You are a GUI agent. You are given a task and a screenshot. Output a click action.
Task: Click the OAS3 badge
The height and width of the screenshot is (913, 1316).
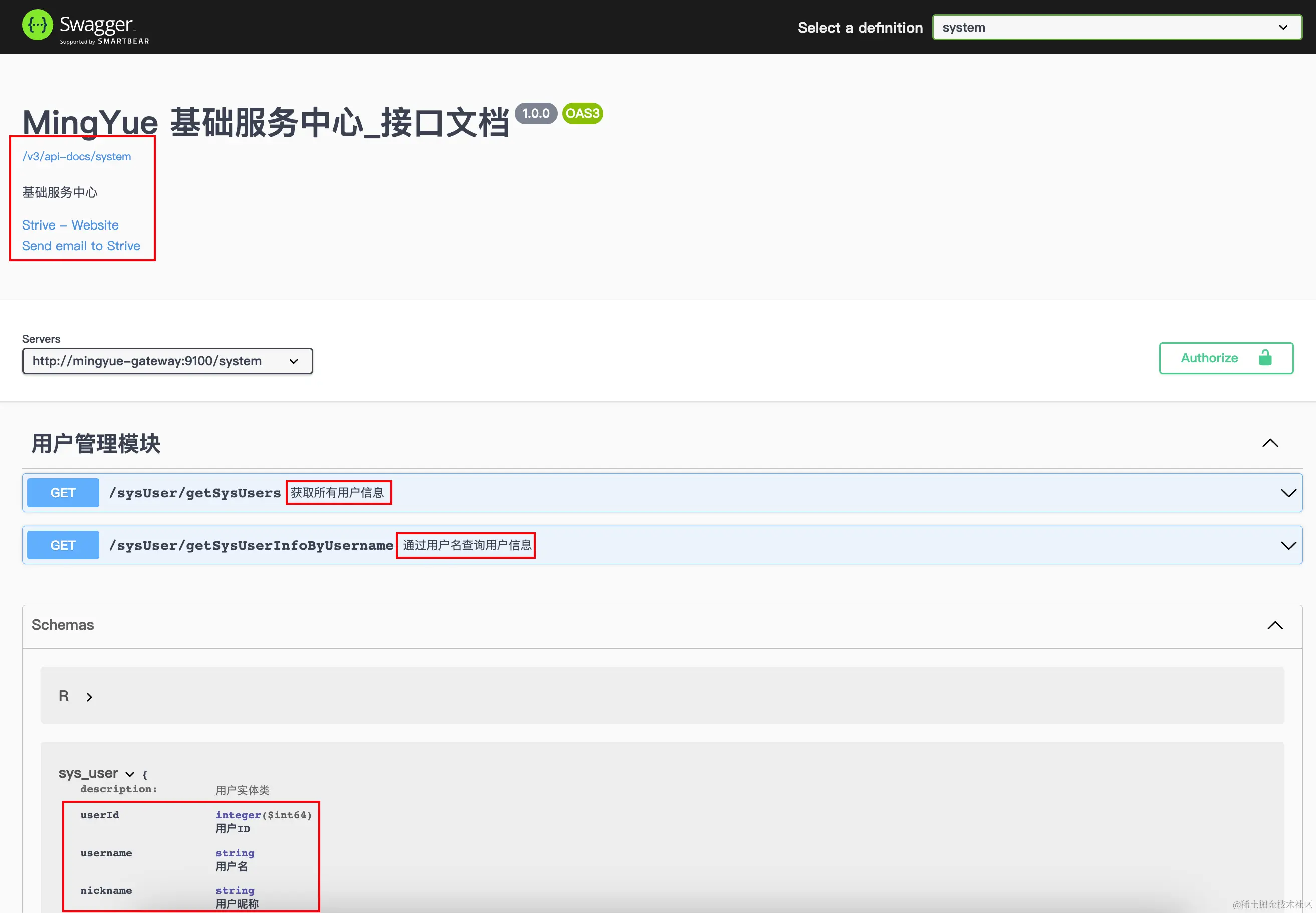tap(582, 113)
